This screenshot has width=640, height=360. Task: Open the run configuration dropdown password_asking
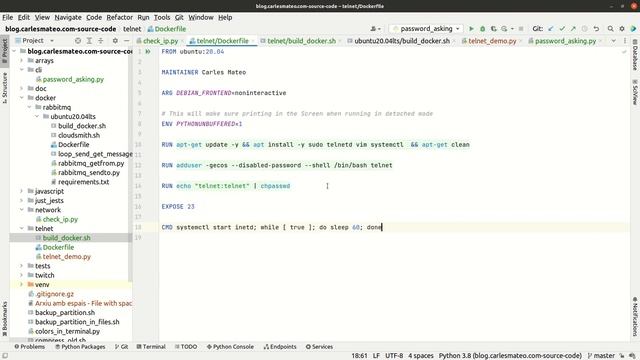tap(426, 29)
